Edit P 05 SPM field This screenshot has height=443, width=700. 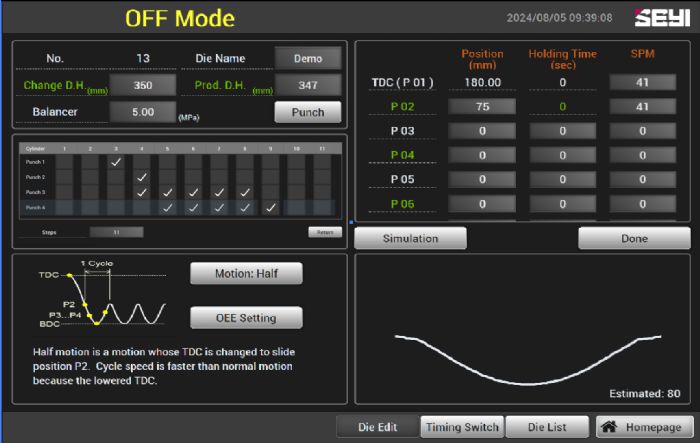(642, 179)
